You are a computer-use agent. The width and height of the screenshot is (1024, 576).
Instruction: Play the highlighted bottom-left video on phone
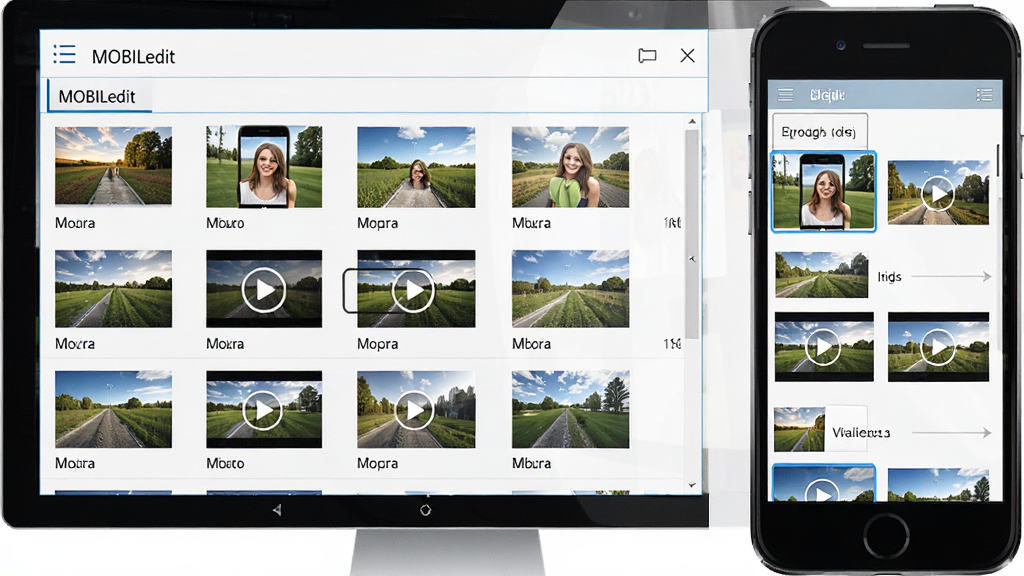click(823, 483)
